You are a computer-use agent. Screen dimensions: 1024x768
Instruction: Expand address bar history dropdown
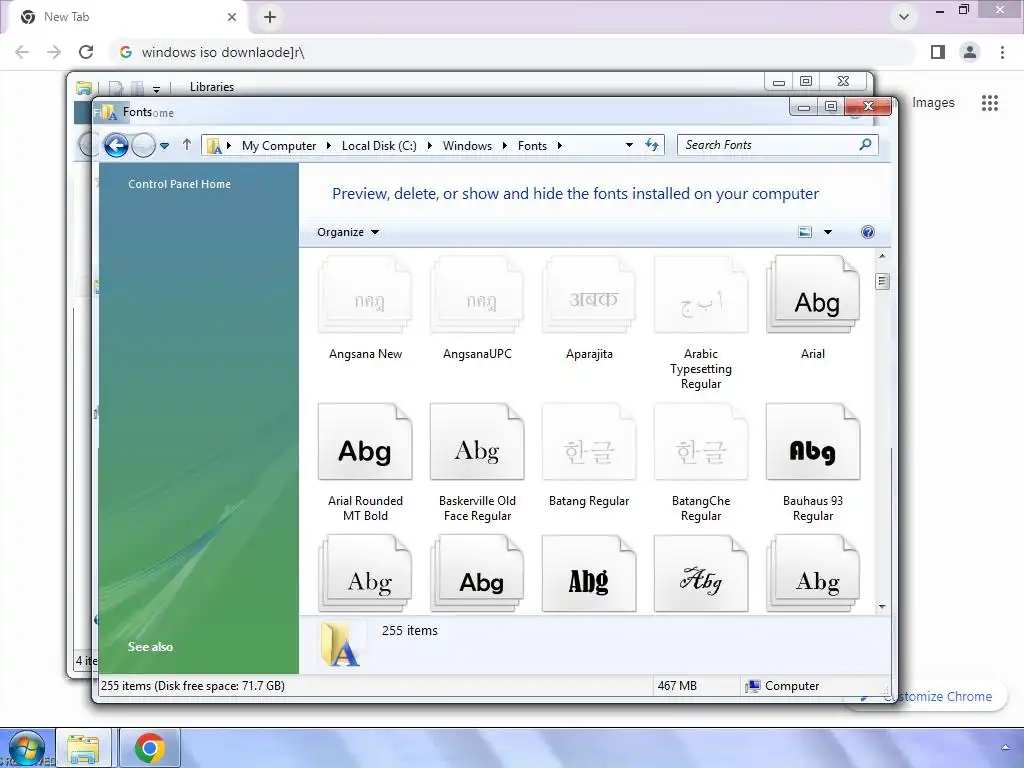[629, 145]
